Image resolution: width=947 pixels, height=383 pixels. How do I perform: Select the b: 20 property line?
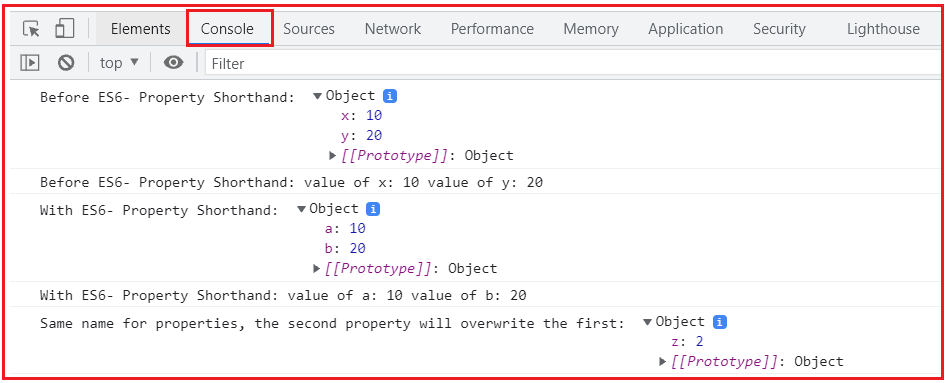coord(345,249)
